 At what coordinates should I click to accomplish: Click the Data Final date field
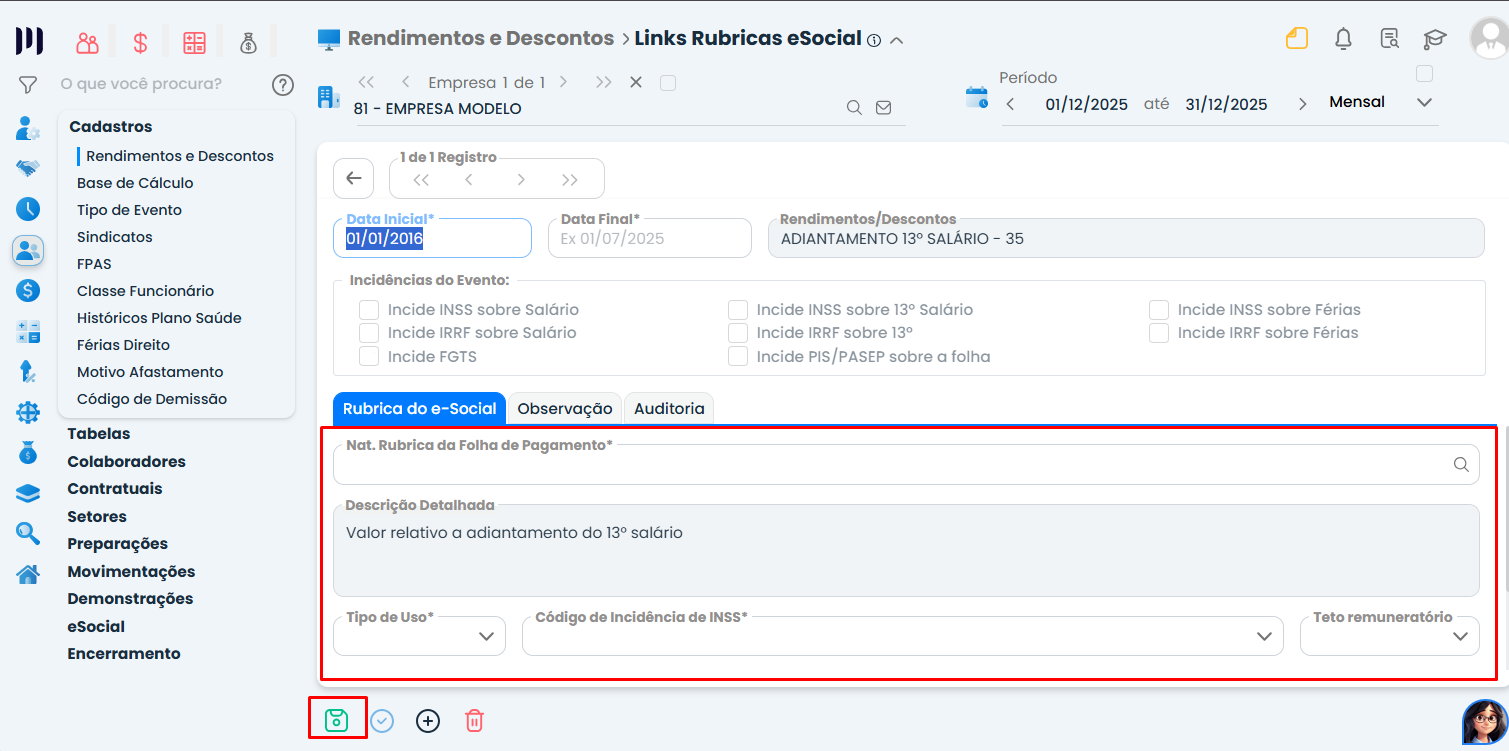point(649,239)
